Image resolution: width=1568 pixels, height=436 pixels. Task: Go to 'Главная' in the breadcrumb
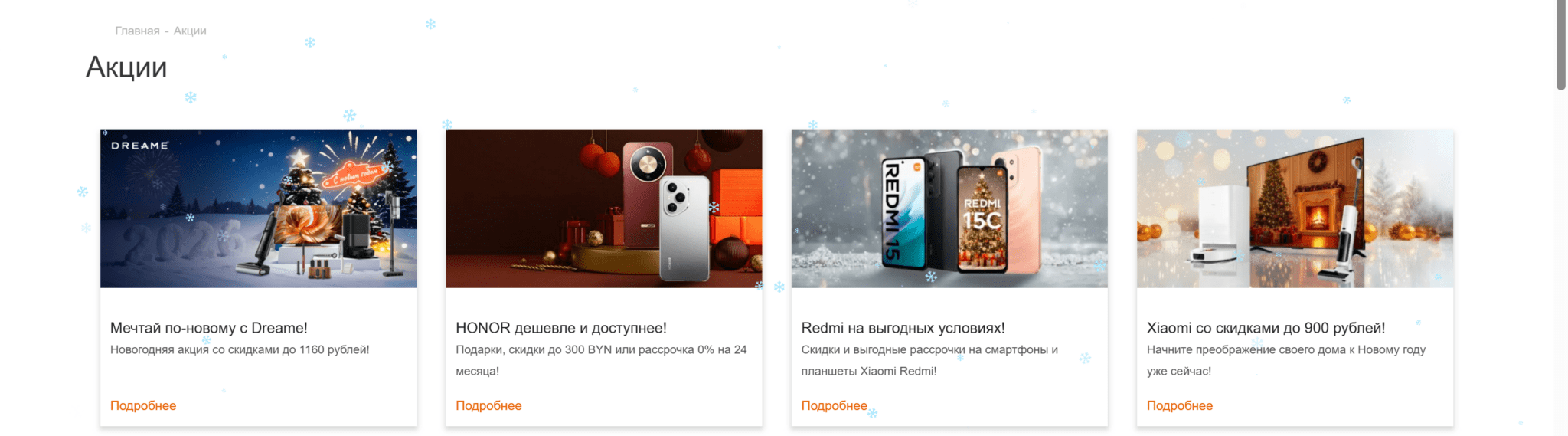pyautogui.click(x=137, y=31)
